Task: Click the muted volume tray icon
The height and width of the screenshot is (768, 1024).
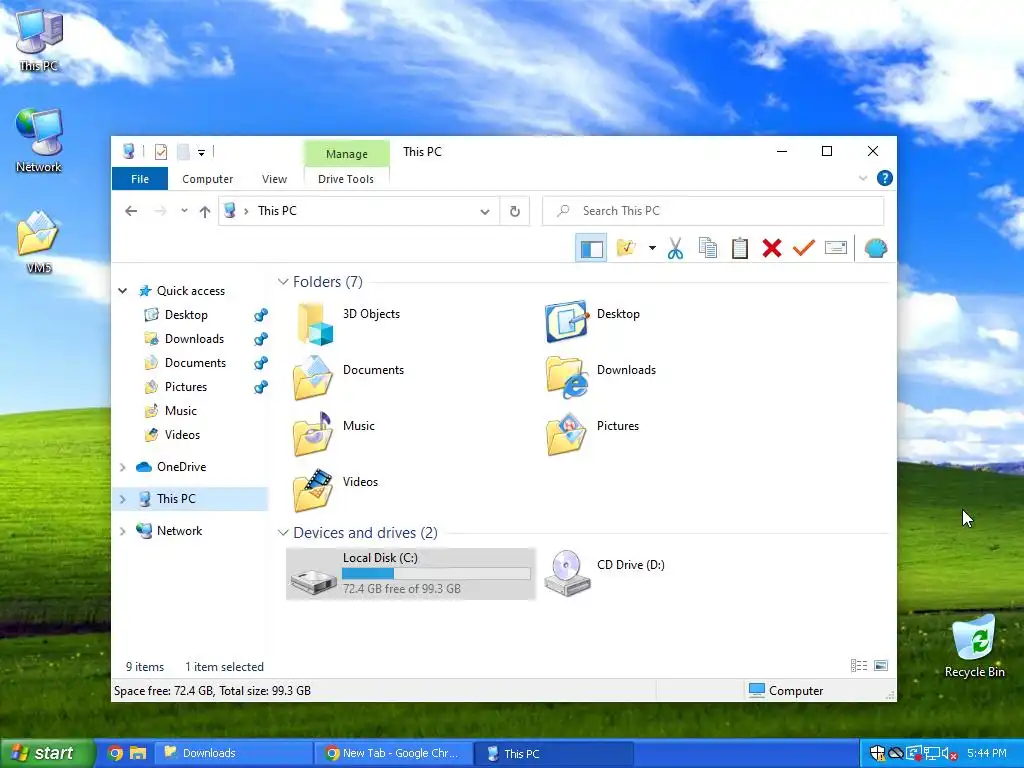Action: pyautogui.click(x=949, y=754)
